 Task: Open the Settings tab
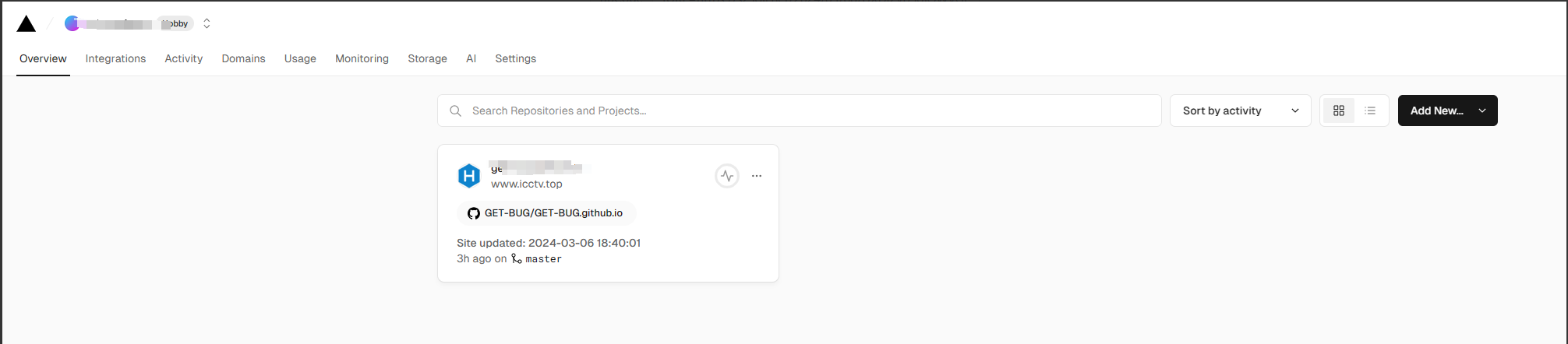click(515, 58)
